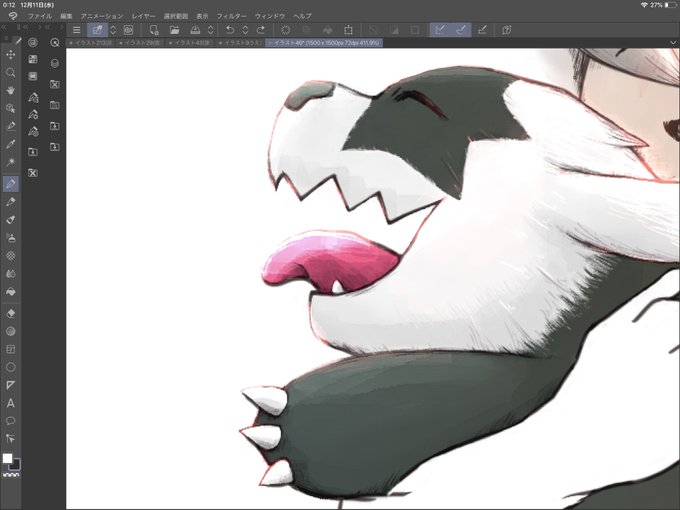The width and height of the screenshot is (680, 510).
Task: Click the Save icon in command bar
Action: (x=195, y=30)
